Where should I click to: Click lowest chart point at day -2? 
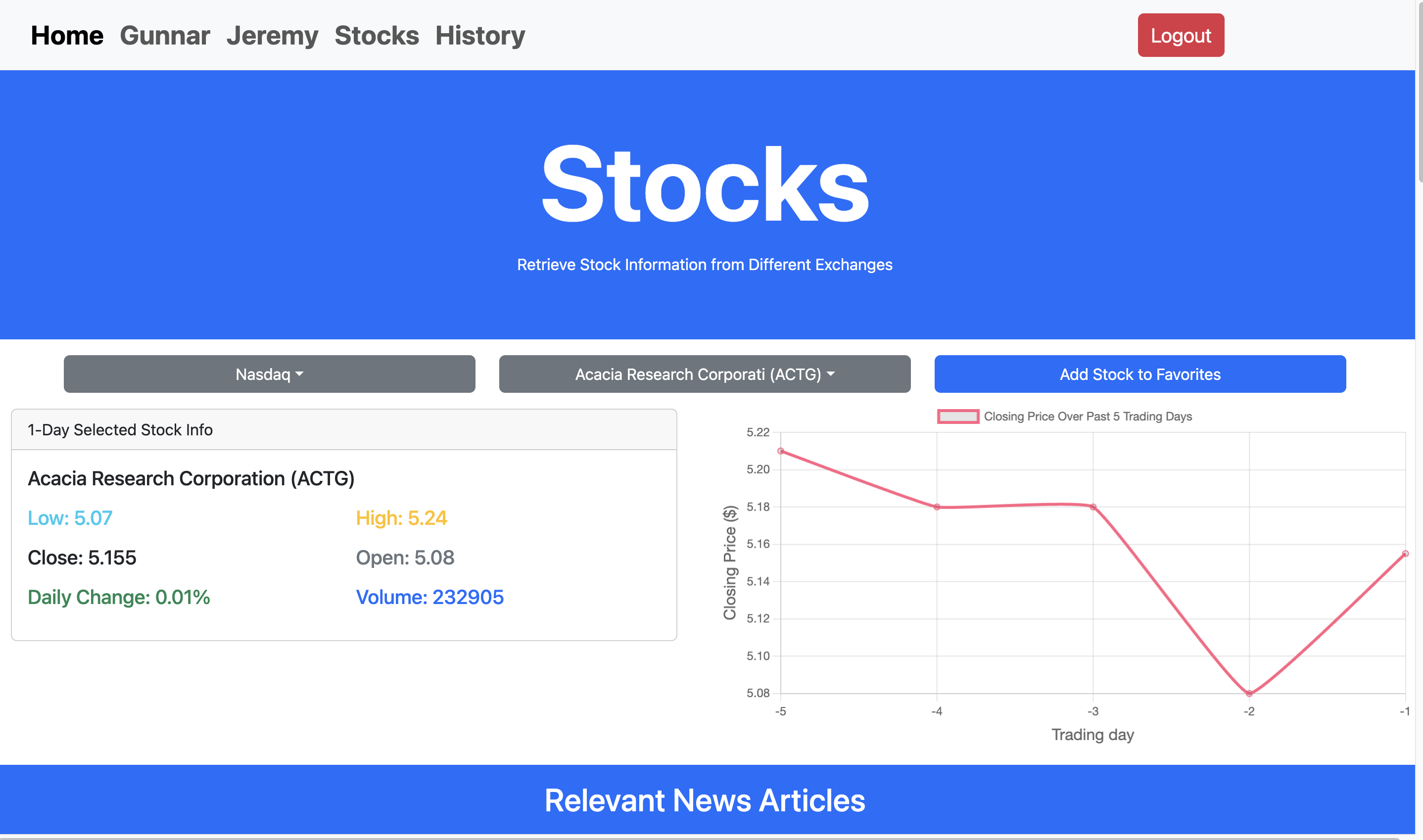(x=1249, y=694)
